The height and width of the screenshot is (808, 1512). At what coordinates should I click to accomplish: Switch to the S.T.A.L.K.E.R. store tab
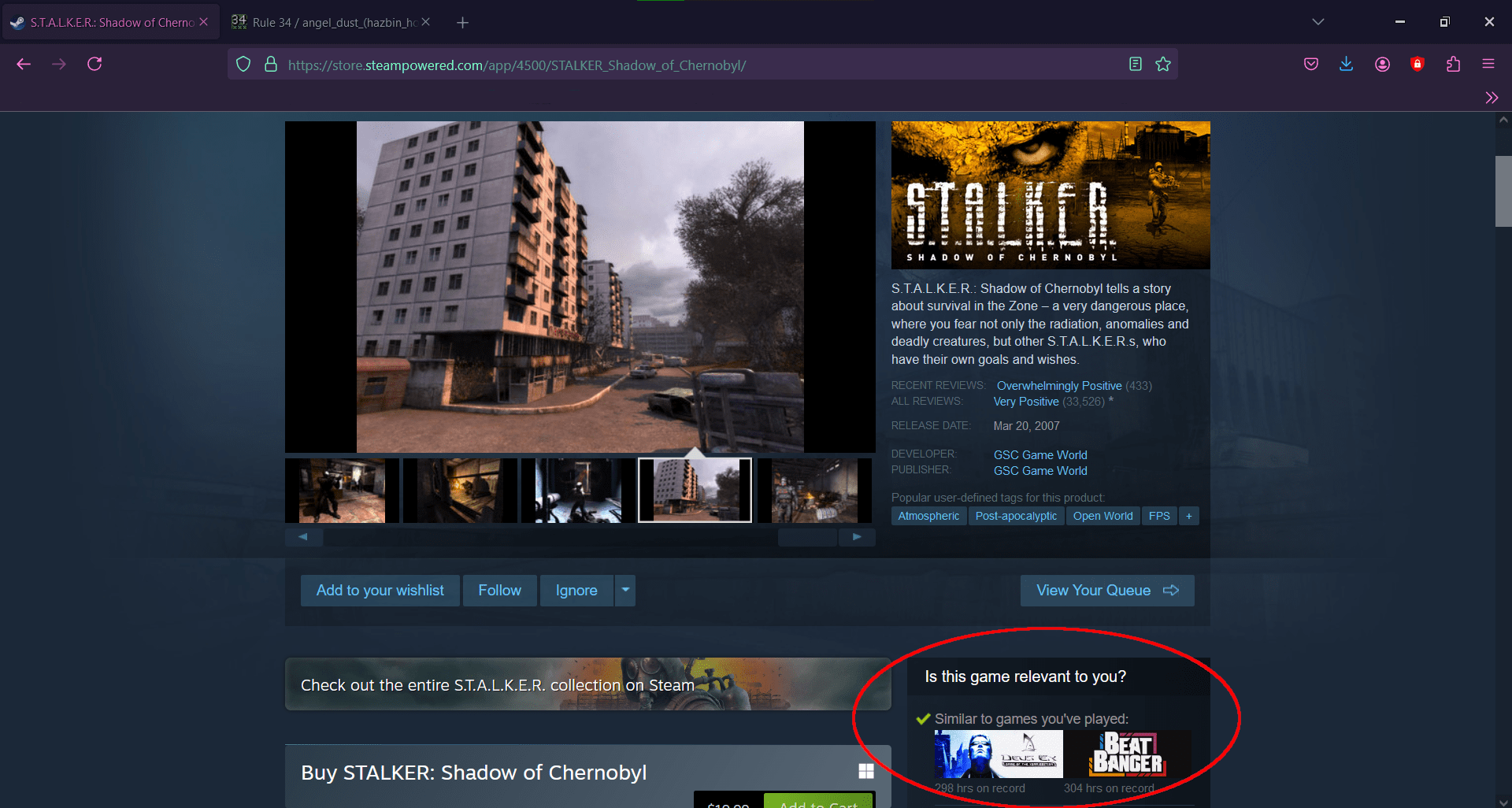point(110,23)
